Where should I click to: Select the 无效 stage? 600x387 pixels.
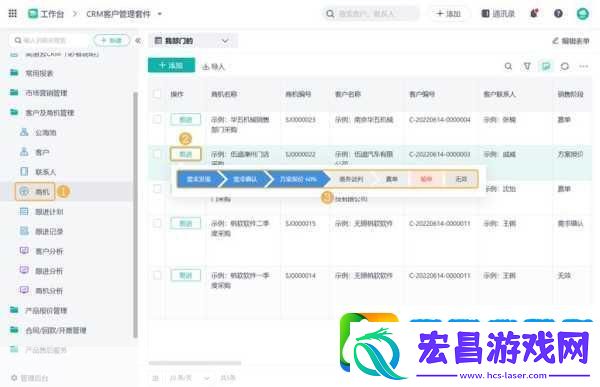pyautogui.click(x=461, y=179)
